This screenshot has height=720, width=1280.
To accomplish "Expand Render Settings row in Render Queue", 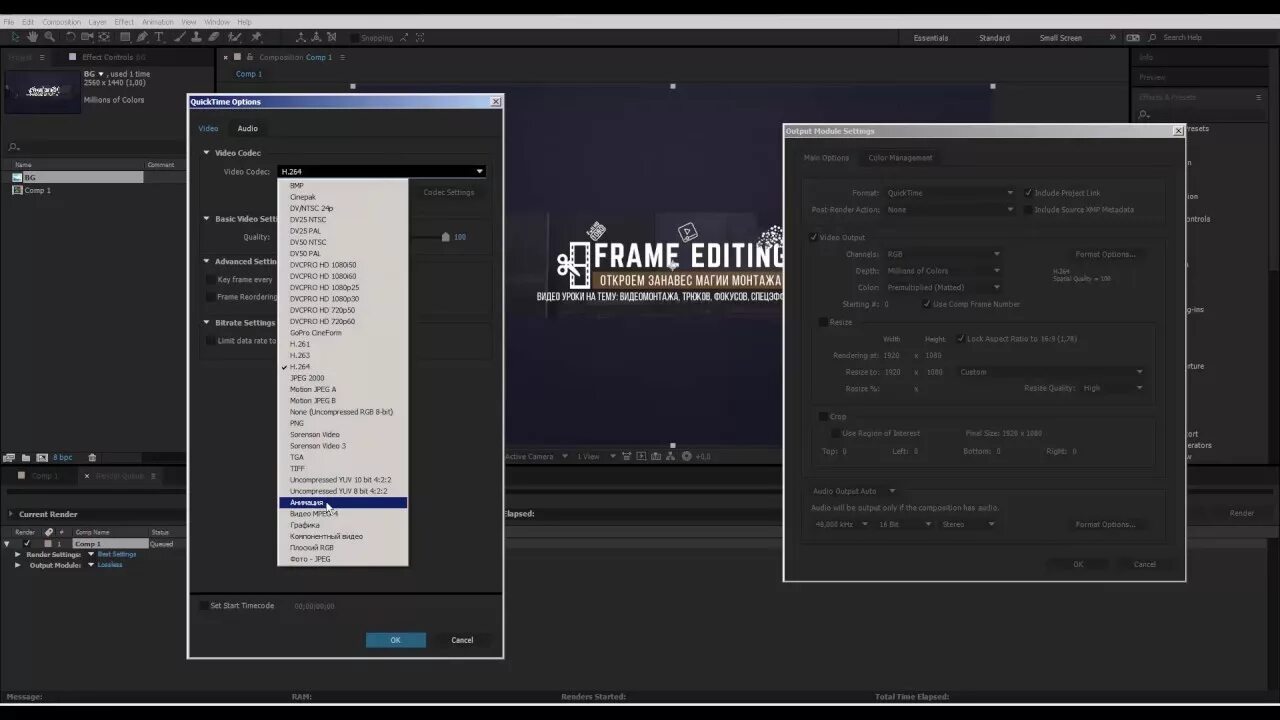I will coord(18,554).
